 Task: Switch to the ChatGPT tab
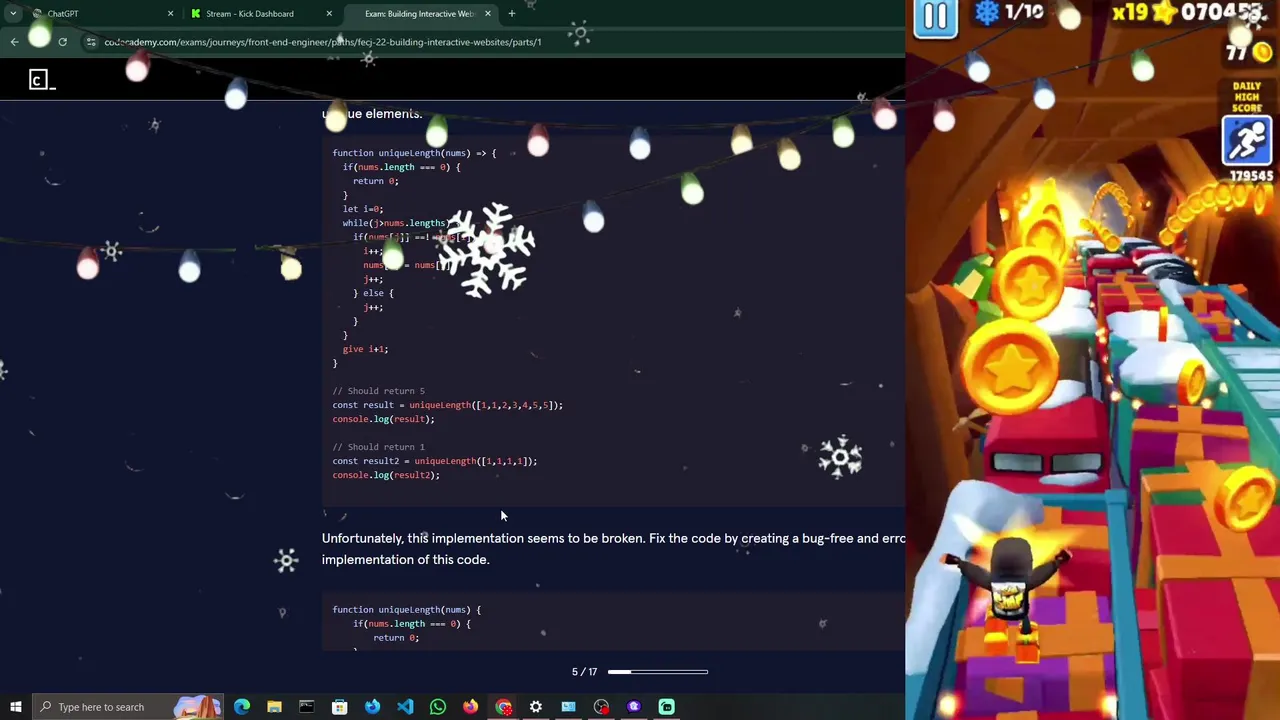point(62,14)
